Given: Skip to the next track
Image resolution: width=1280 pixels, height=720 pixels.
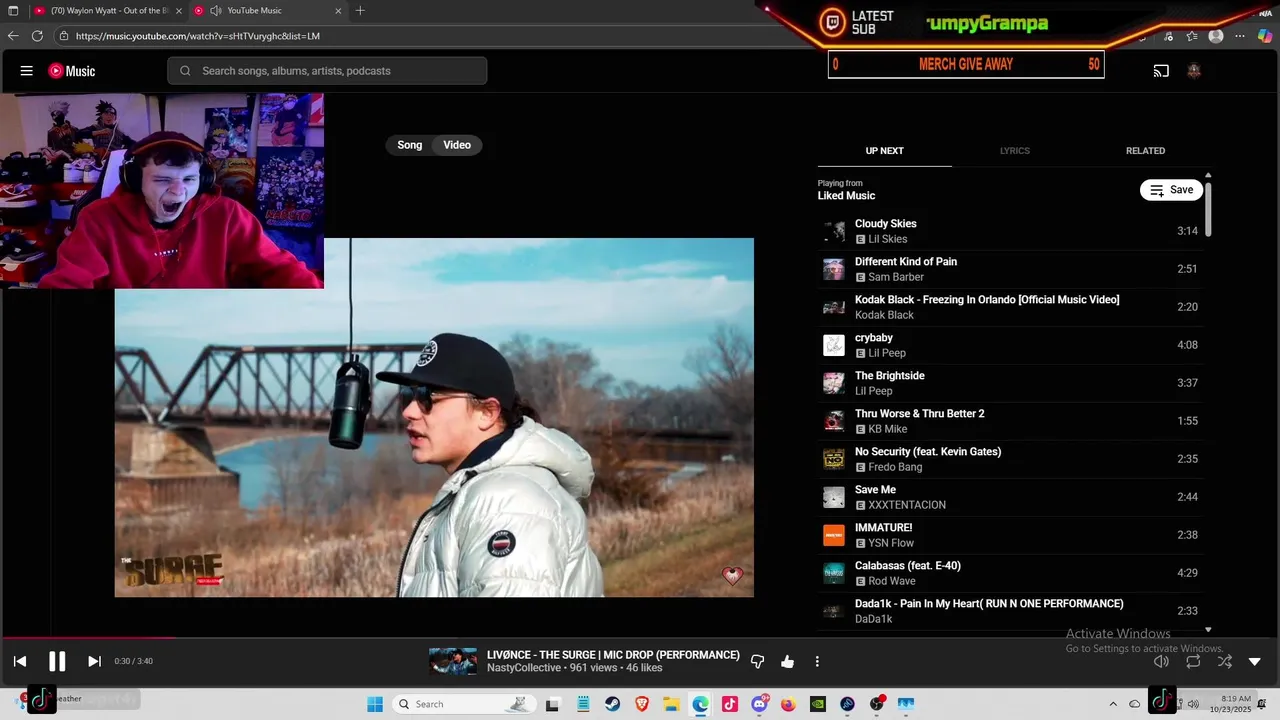Looking at the screenshot, I should [x=94, y=661].
